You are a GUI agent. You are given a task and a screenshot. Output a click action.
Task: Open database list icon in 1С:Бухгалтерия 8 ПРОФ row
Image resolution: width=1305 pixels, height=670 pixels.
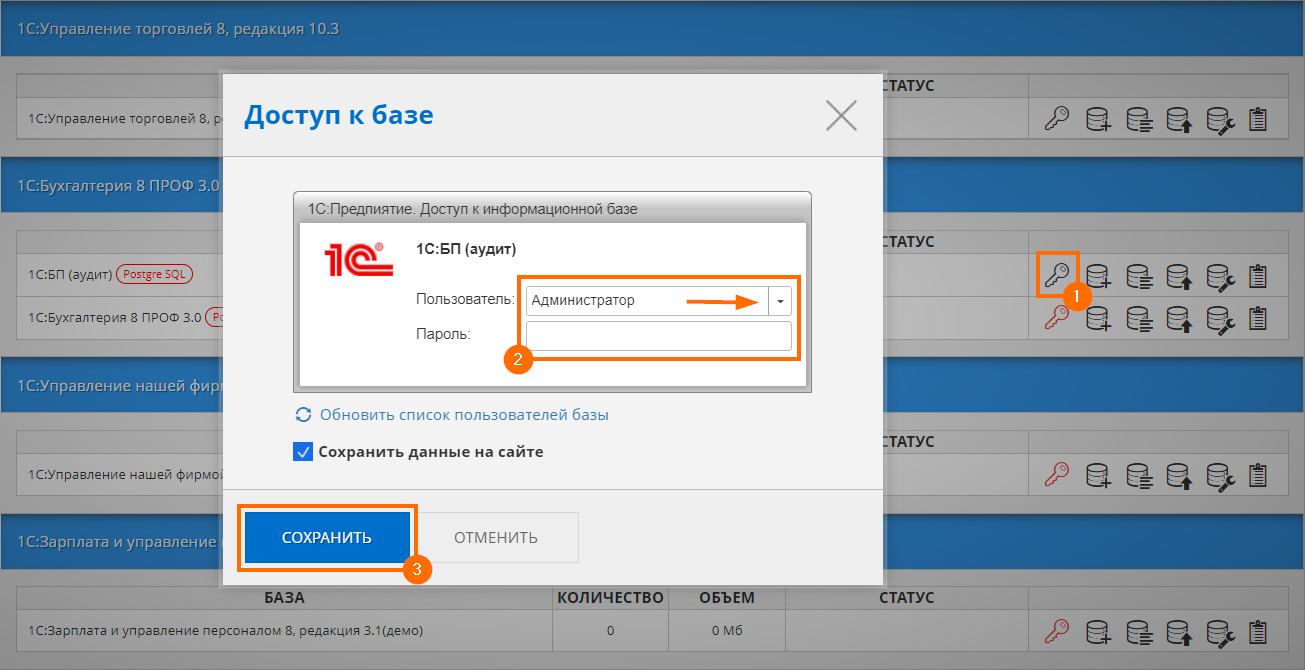tap(1139, 318)
